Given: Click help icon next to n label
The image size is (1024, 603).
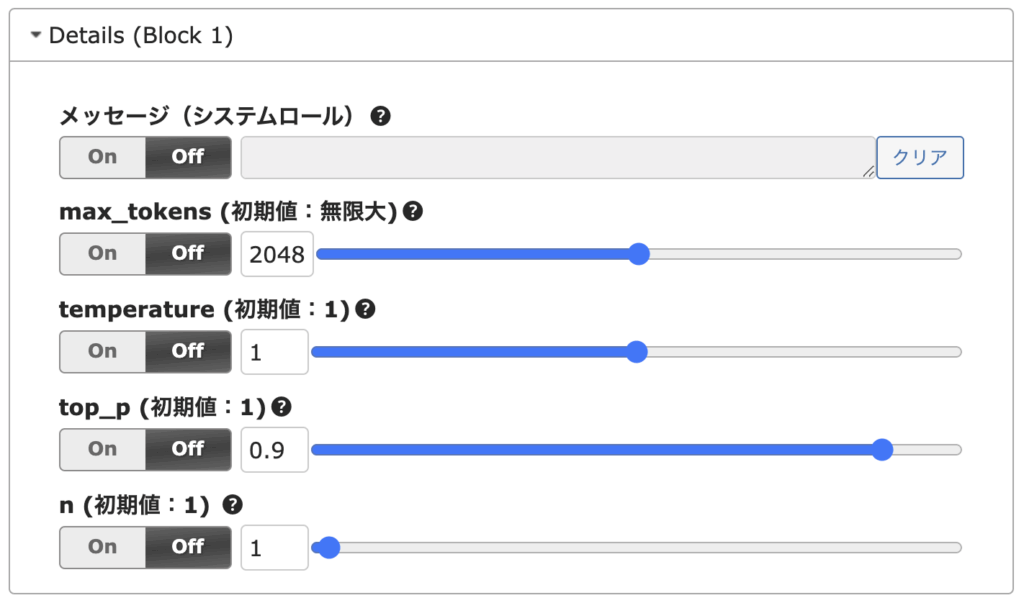Looking at the screenshot, I should pos(233,505).
